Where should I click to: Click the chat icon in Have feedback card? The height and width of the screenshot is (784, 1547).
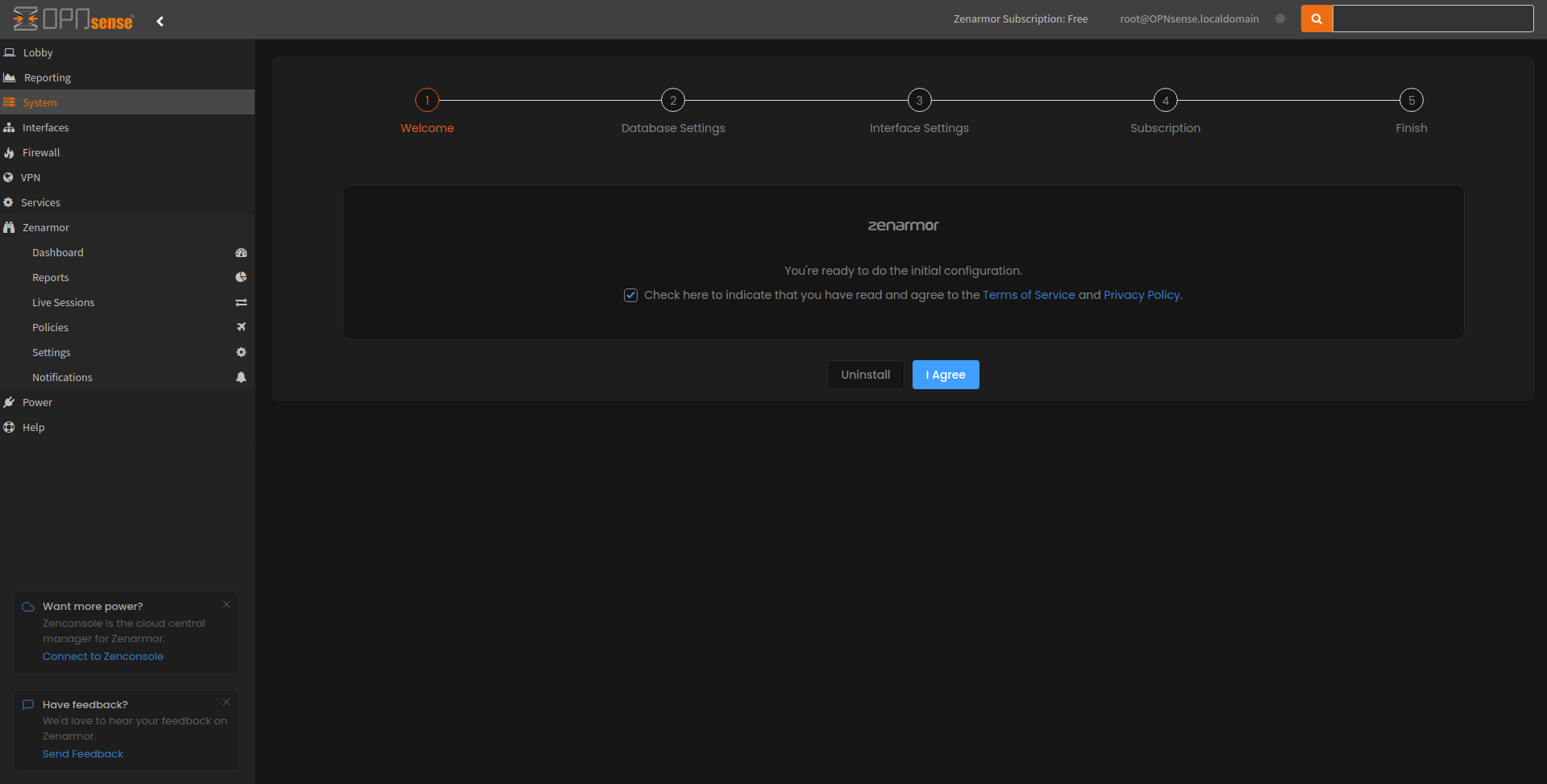coord(28,705)
